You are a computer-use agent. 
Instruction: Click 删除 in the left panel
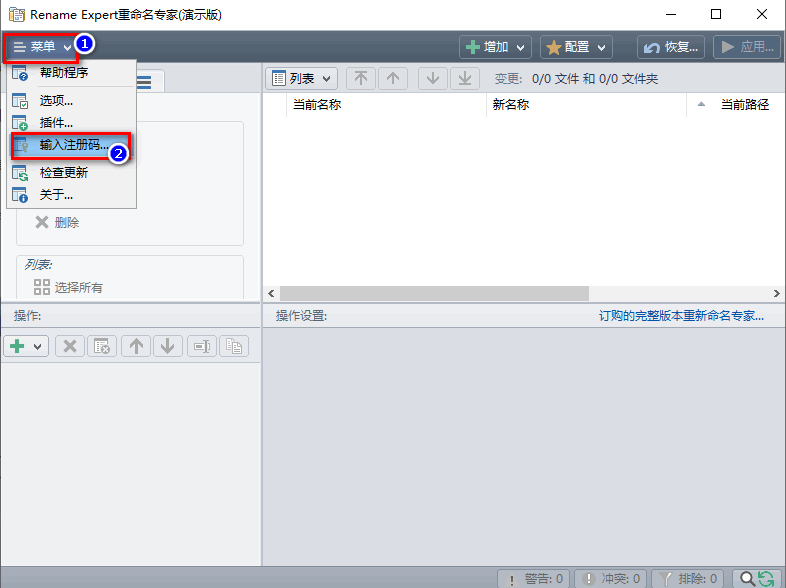point(57,223)
